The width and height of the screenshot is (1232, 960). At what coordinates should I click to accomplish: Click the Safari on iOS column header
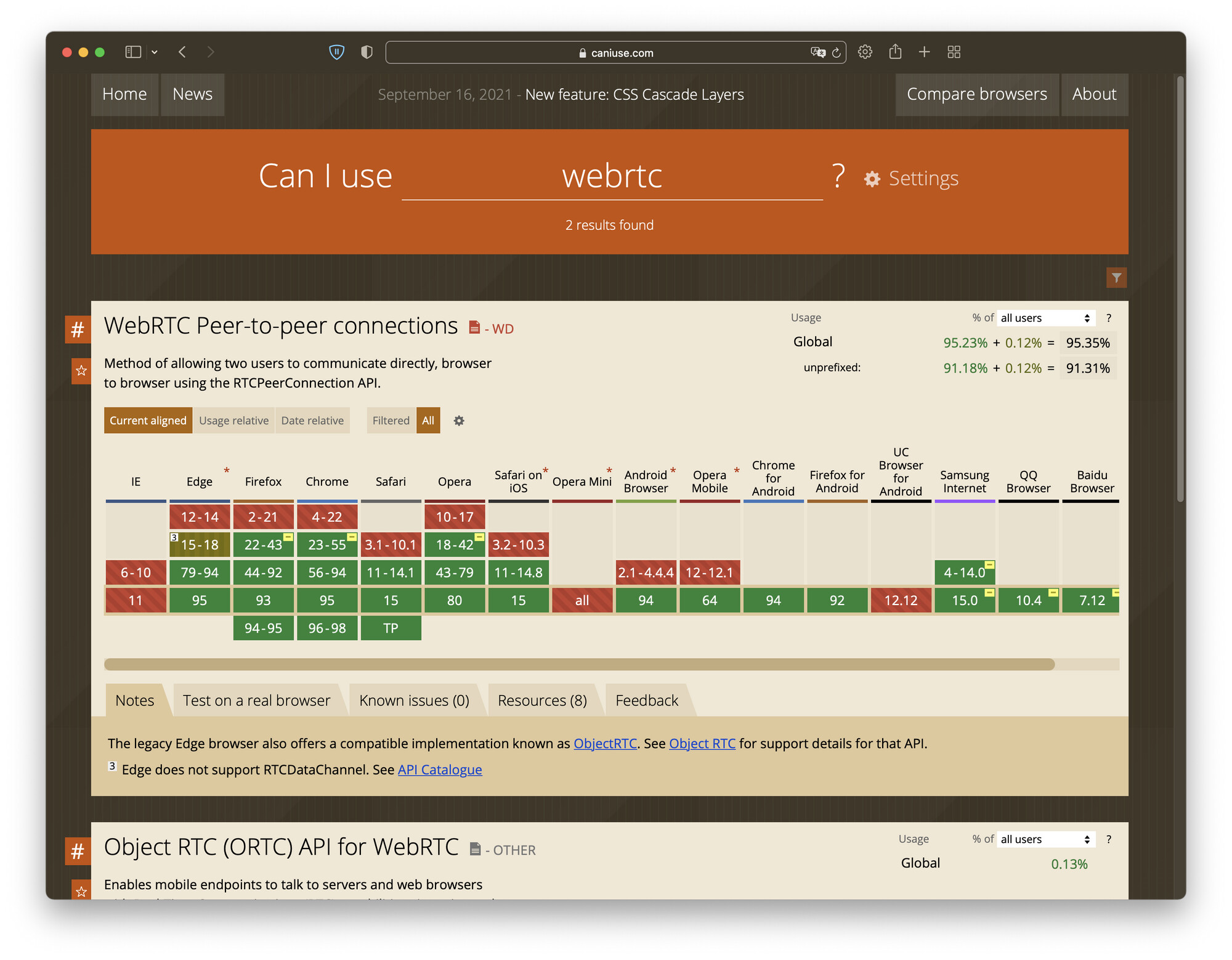(x=519, y=481)
